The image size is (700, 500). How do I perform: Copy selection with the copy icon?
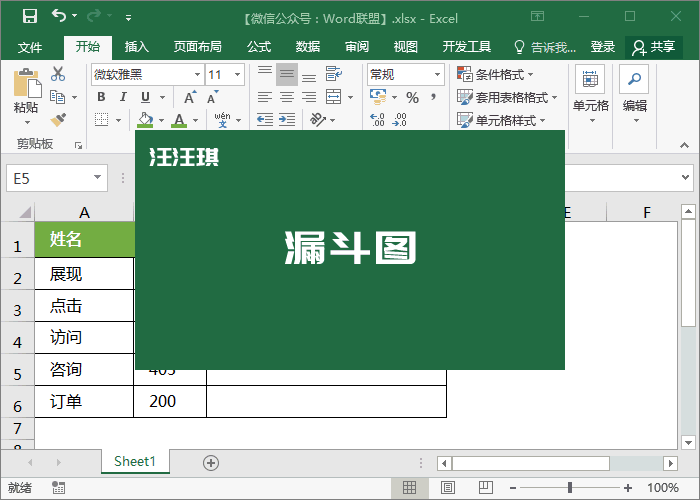[58, 97]
